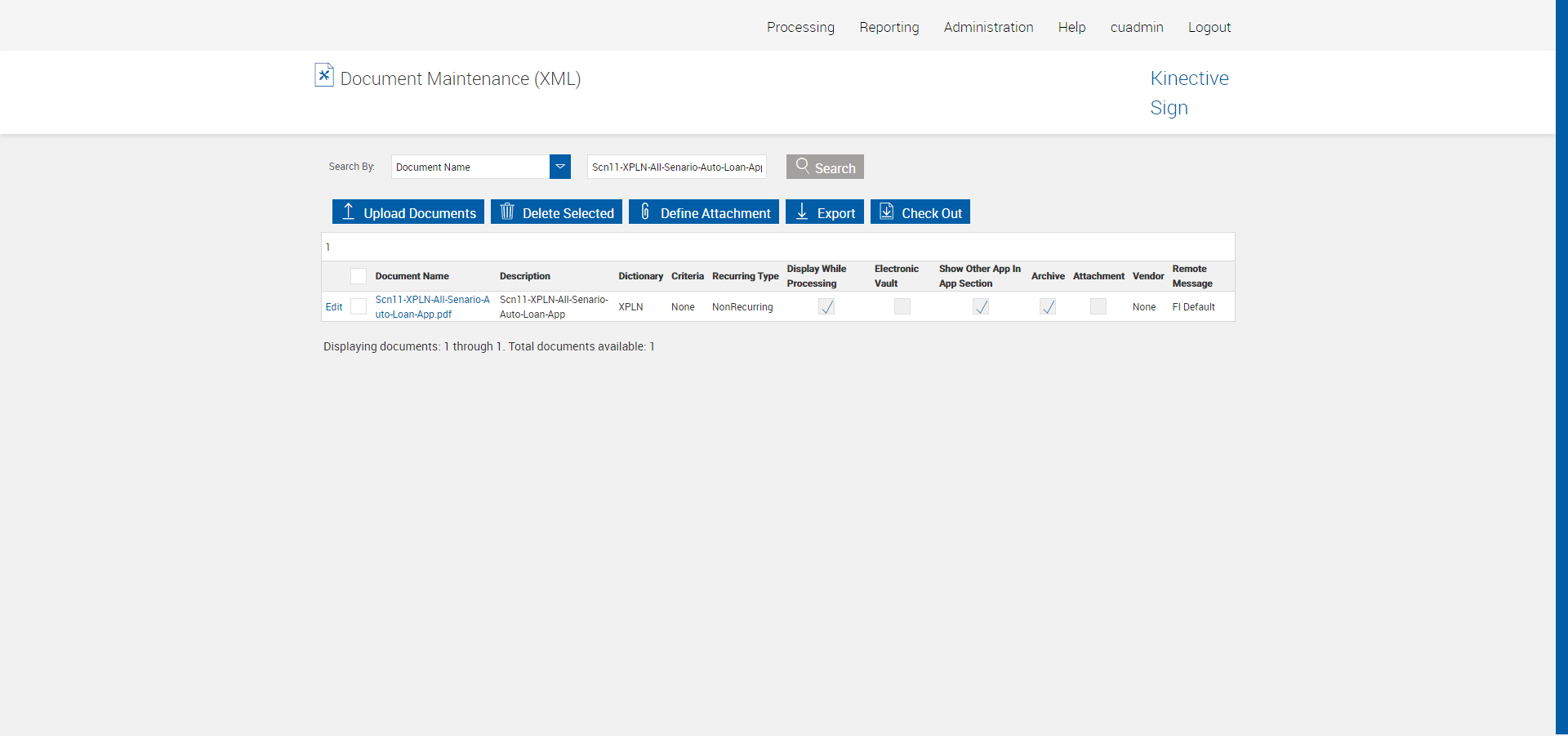Click the Document Maintenance XML page icon
The height and width of the screenshot is (736, 1568).
coord(324,75)
